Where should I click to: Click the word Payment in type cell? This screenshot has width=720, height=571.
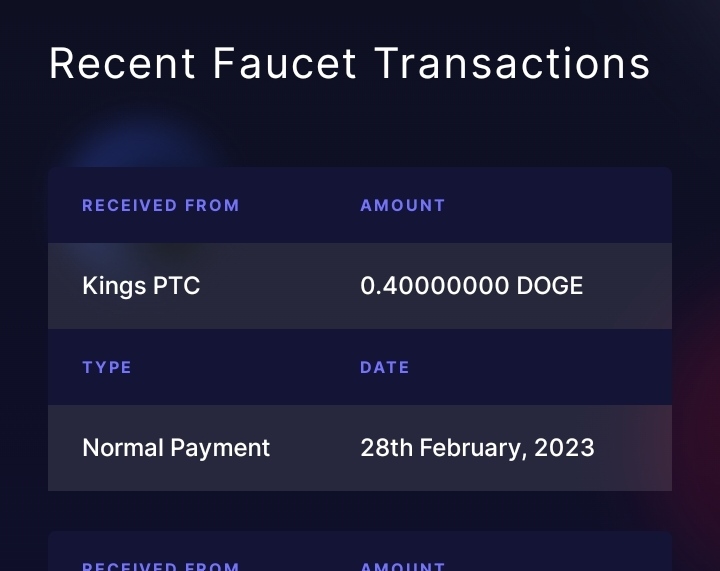point(220,448)
